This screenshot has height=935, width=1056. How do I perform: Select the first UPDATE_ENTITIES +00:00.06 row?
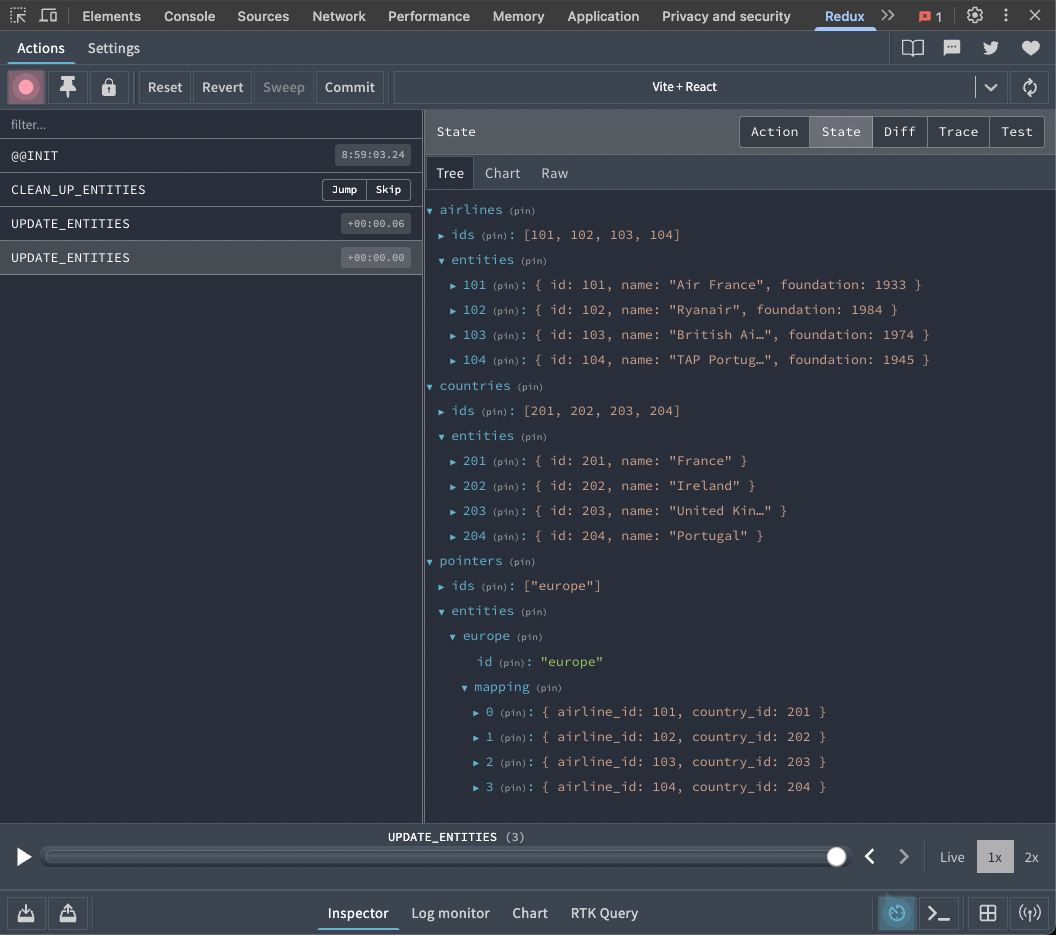[211, 224]
